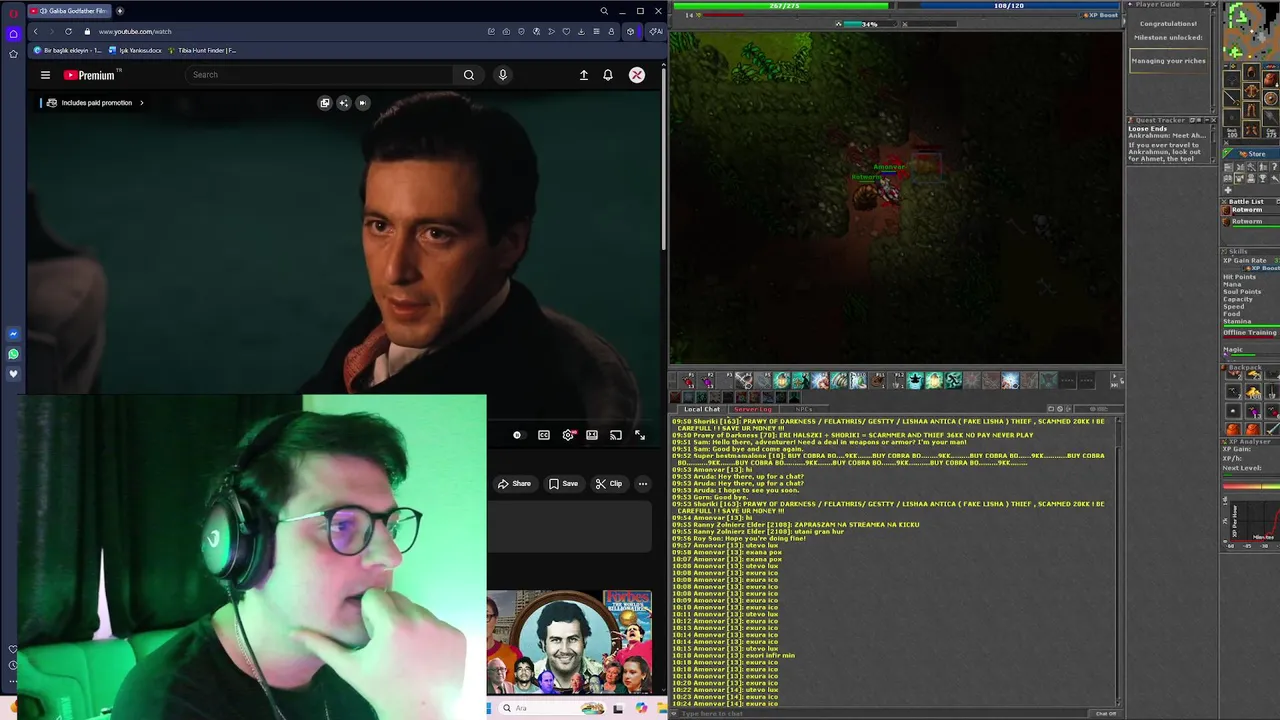
Task: Close the Quest Tracker panel
Action: click(1213, 120)
